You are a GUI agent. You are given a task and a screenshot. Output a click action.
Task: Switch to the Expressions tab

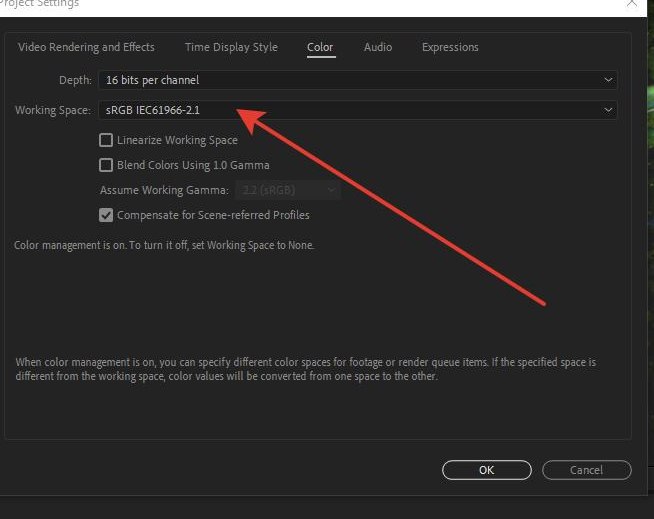tap(450, 47)
